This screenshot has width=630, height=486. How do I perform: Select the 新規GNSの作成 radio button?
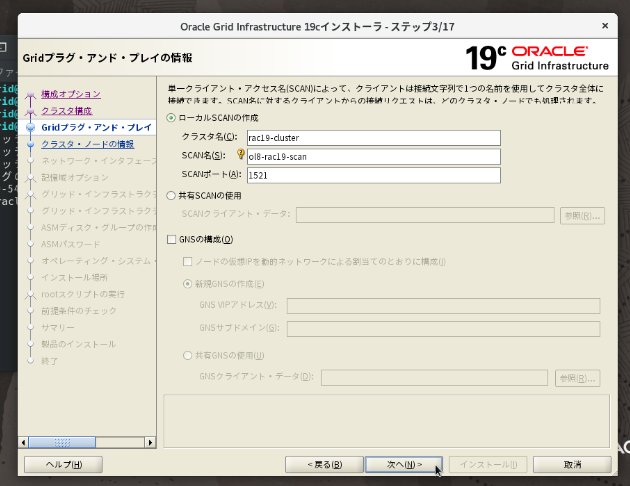click(x=187, y=284)
